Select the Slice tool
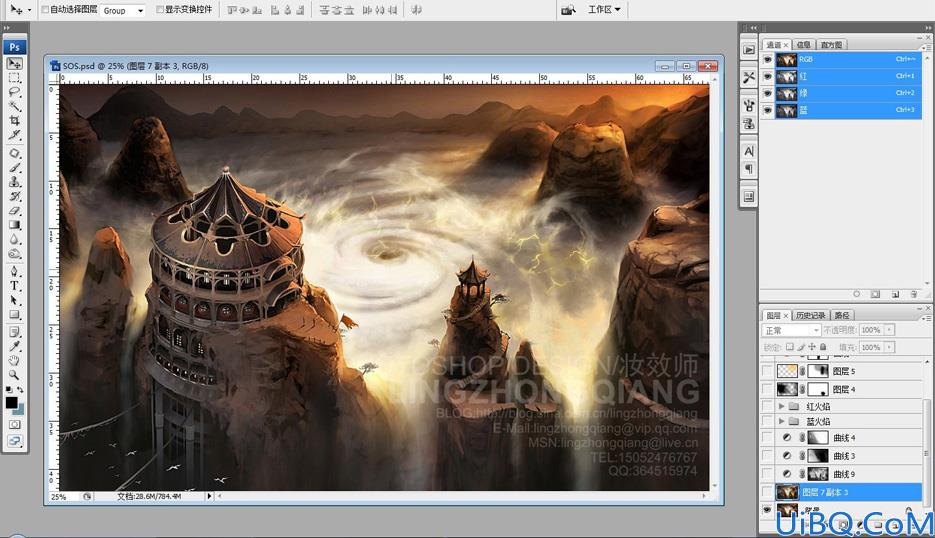The width and height of the screenshot is (935, 538). (x=14, y=135)
